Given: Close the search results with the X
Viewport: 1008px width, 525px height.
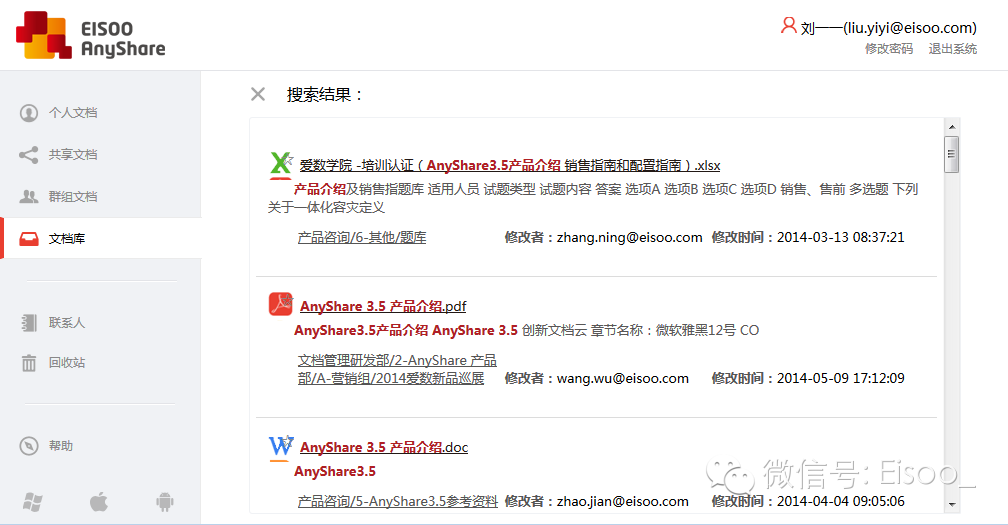Looking at the screenshot, I should (258, 94).
